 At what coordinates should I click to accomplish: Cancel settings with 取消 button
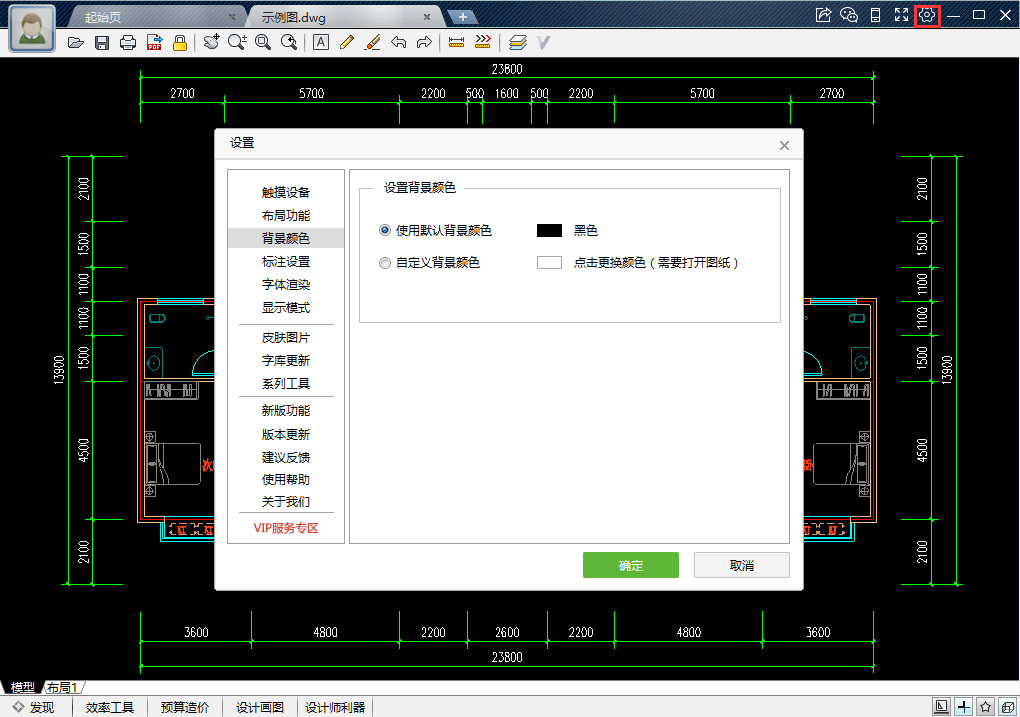(742, 565)
